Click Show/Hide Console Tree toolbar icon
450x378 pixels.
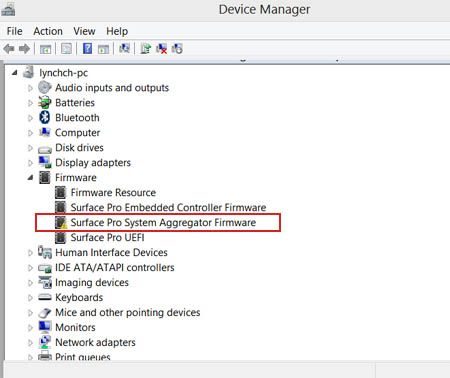45,49
